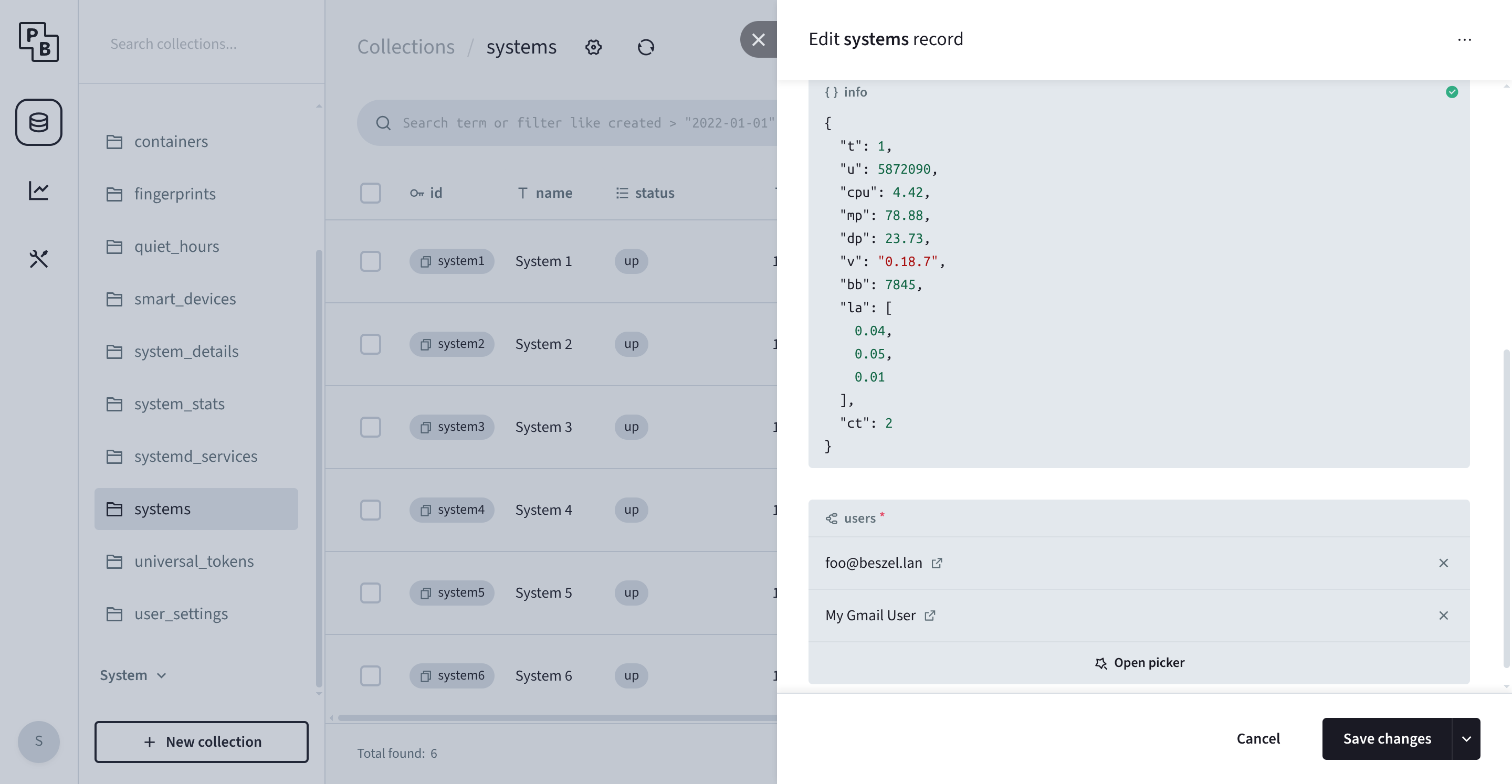Open the universal_tokens collection
The width and height of the screenshot is (1512, 784).
click(196, 561)
